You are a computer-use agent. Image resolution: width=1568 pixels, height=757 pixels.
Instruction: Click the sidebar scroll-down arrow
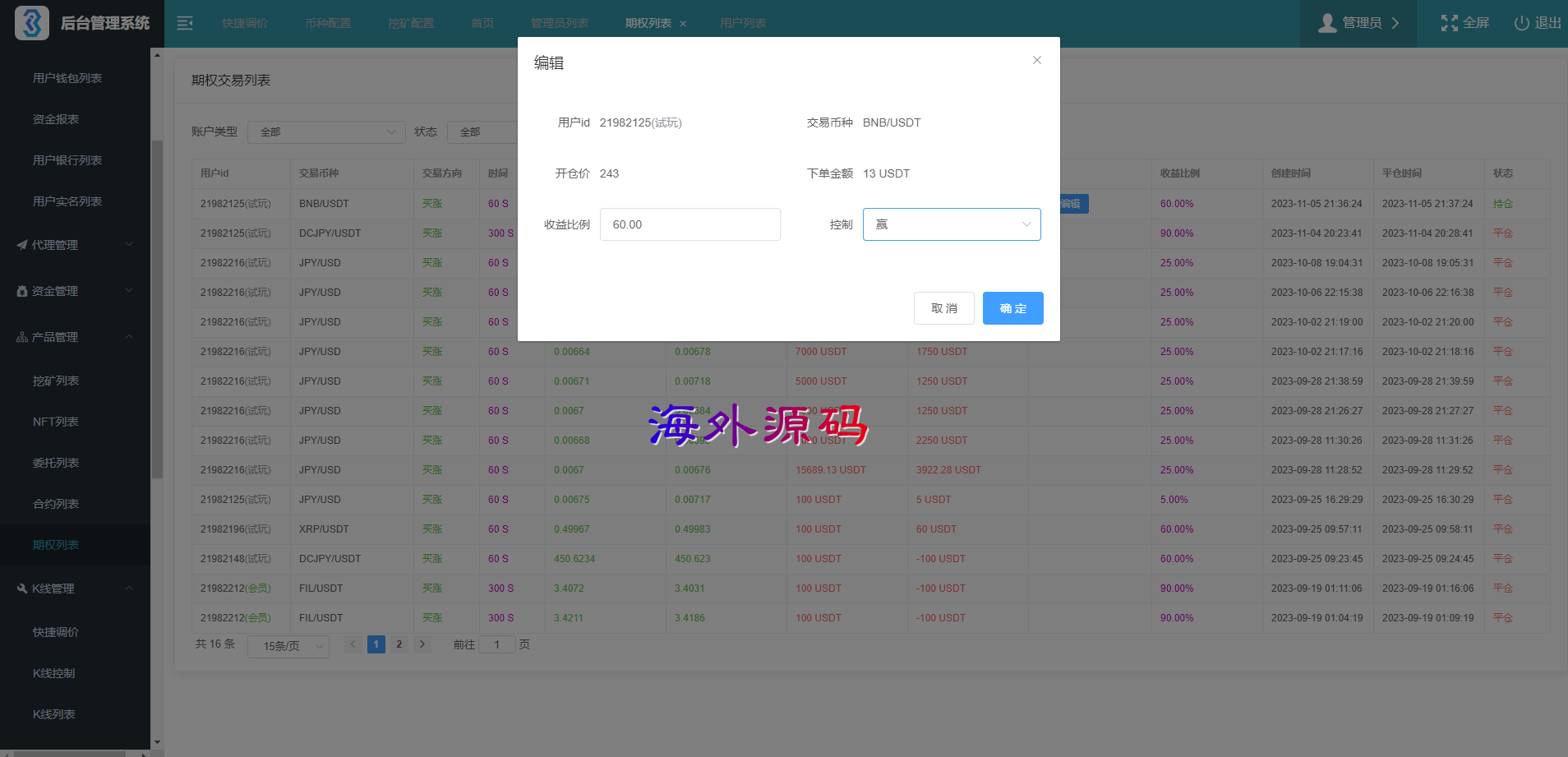pyautogui.click(x=157, y=742)
